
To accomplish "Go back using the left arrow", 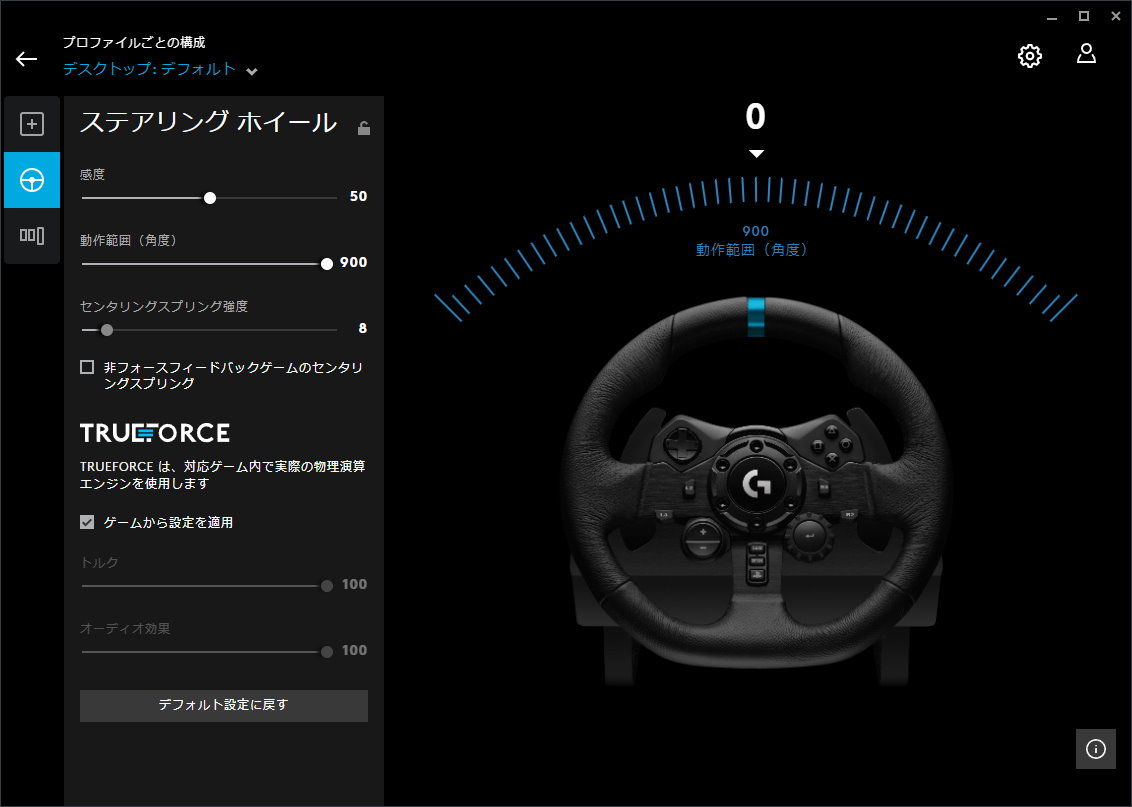I will tap(27, 59).
